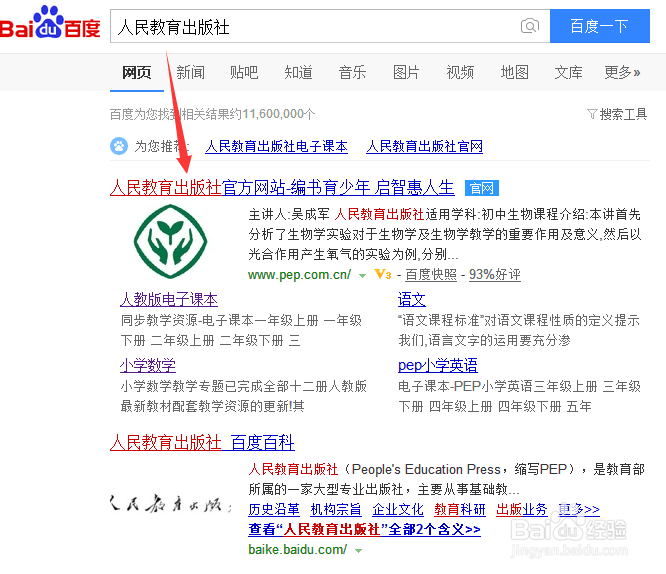Click the V3 credibility badge
The width and height of the screenshot is (666, 574).
(383, 274)
